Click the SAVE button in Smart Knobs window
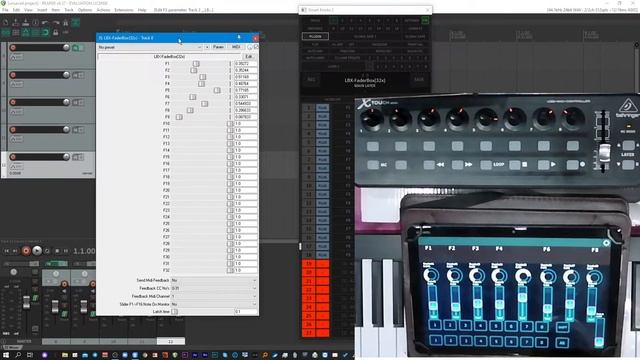The height and width of the screenshot is (360, 640). coord(419,80)
